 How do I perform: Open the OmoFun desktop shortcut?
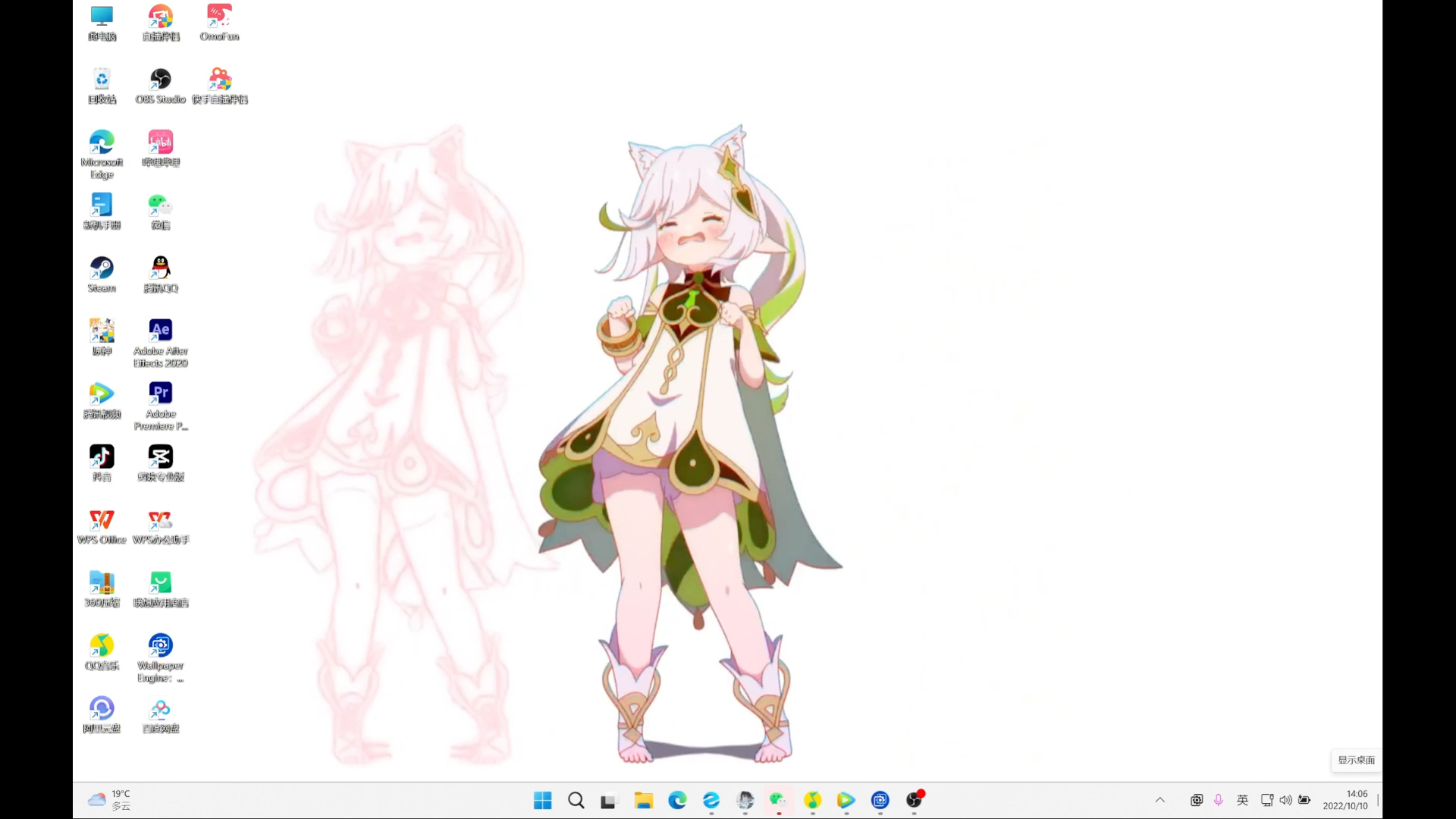point(220,24)
